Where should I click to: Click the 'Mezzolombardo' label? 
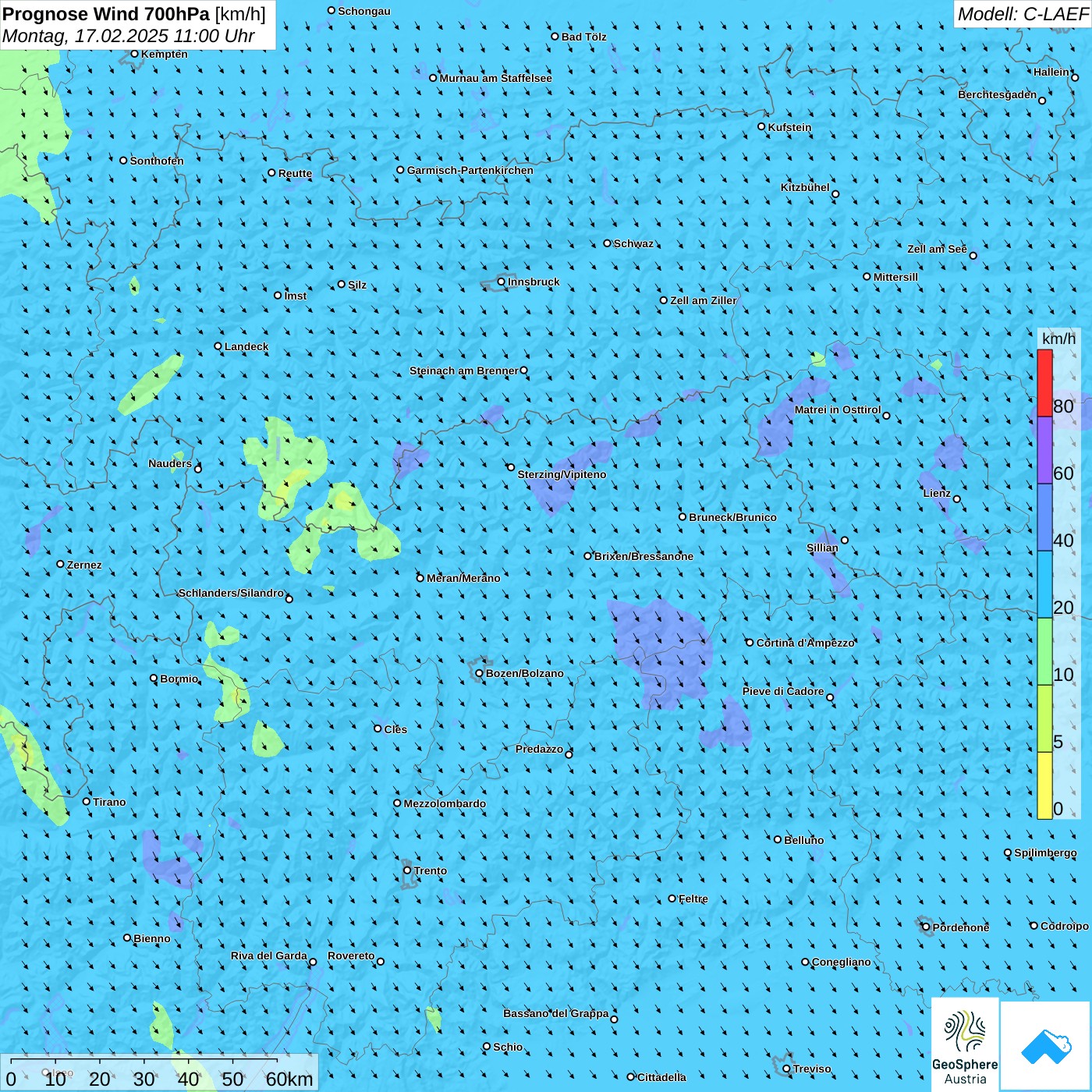[x=445, y=803]
